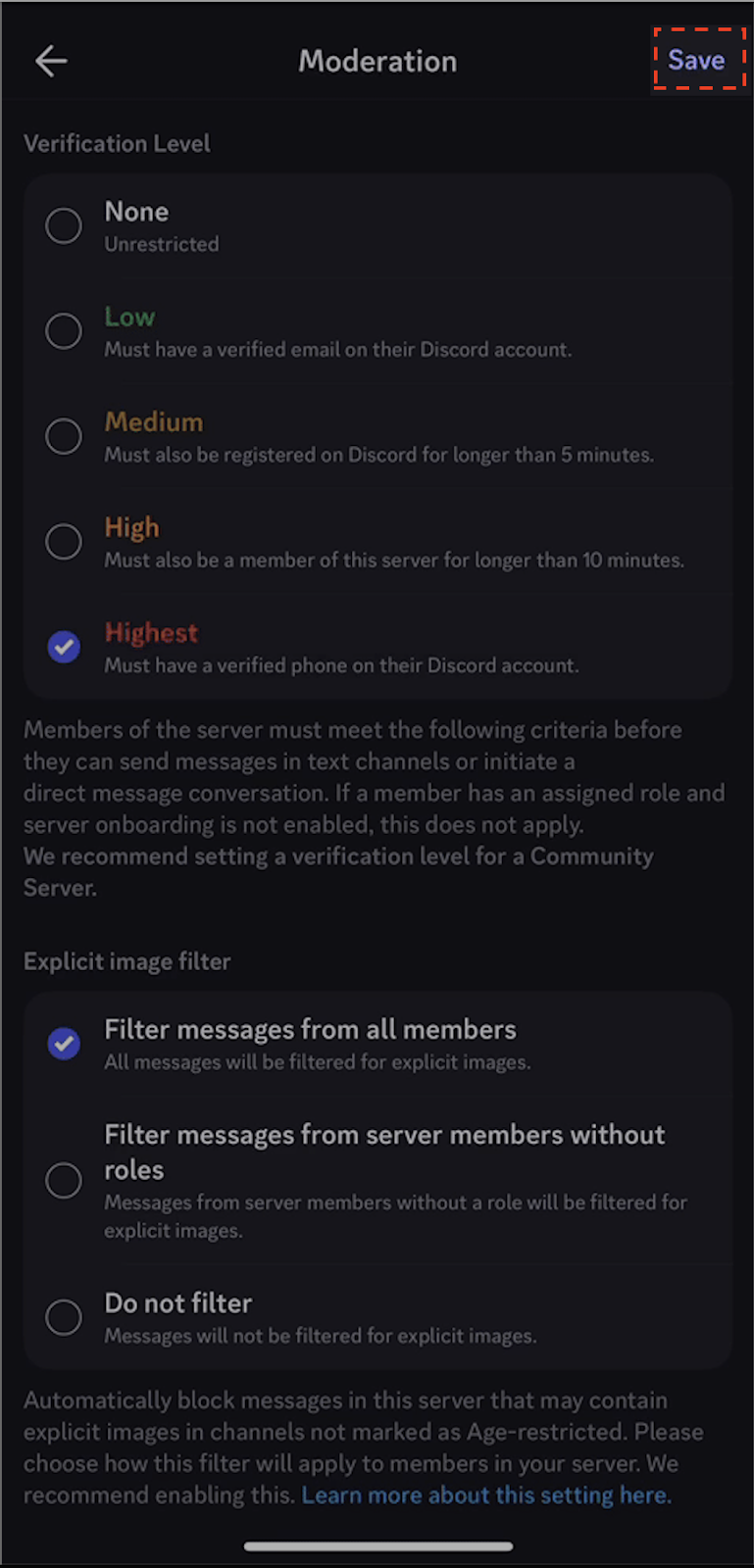Tap the Highest verification level label
This screenshot has width=754, height=1568.
point(151,633)
